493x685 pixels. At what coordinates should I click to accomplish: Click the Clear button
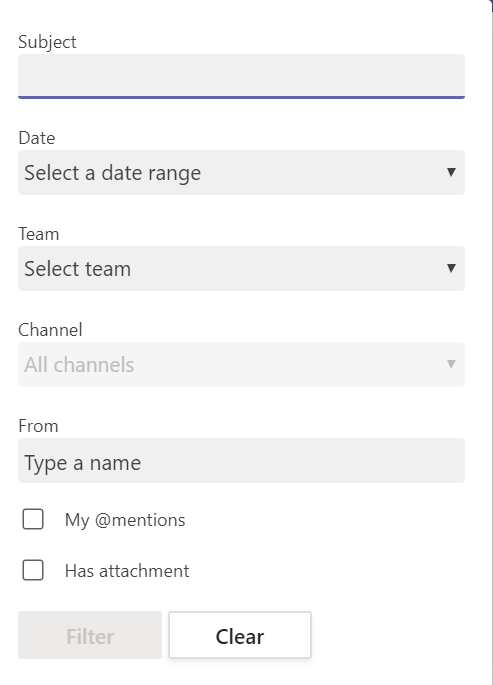240,635
